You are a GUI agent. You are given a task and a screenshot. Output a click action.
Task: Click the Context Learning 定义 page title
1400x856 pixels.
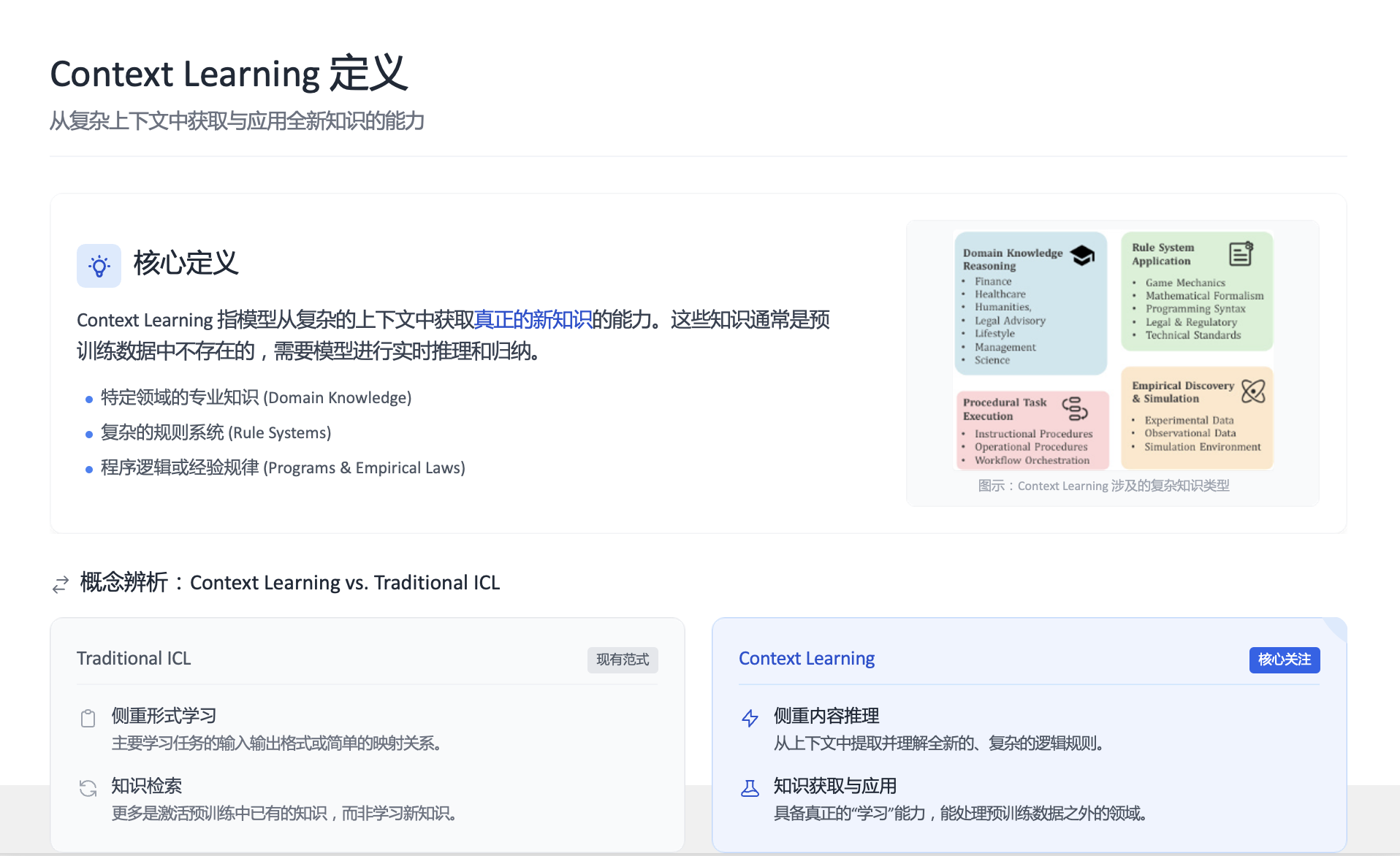(x=229, y=74)
